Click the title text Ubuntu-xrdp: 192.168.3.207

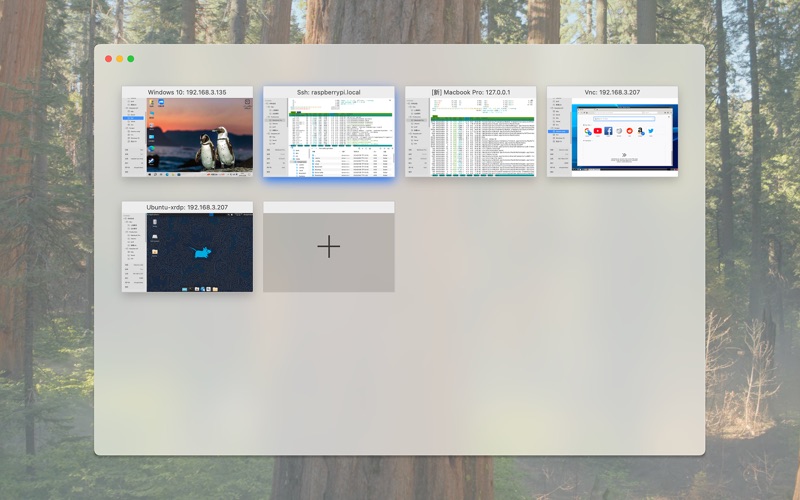187,207
